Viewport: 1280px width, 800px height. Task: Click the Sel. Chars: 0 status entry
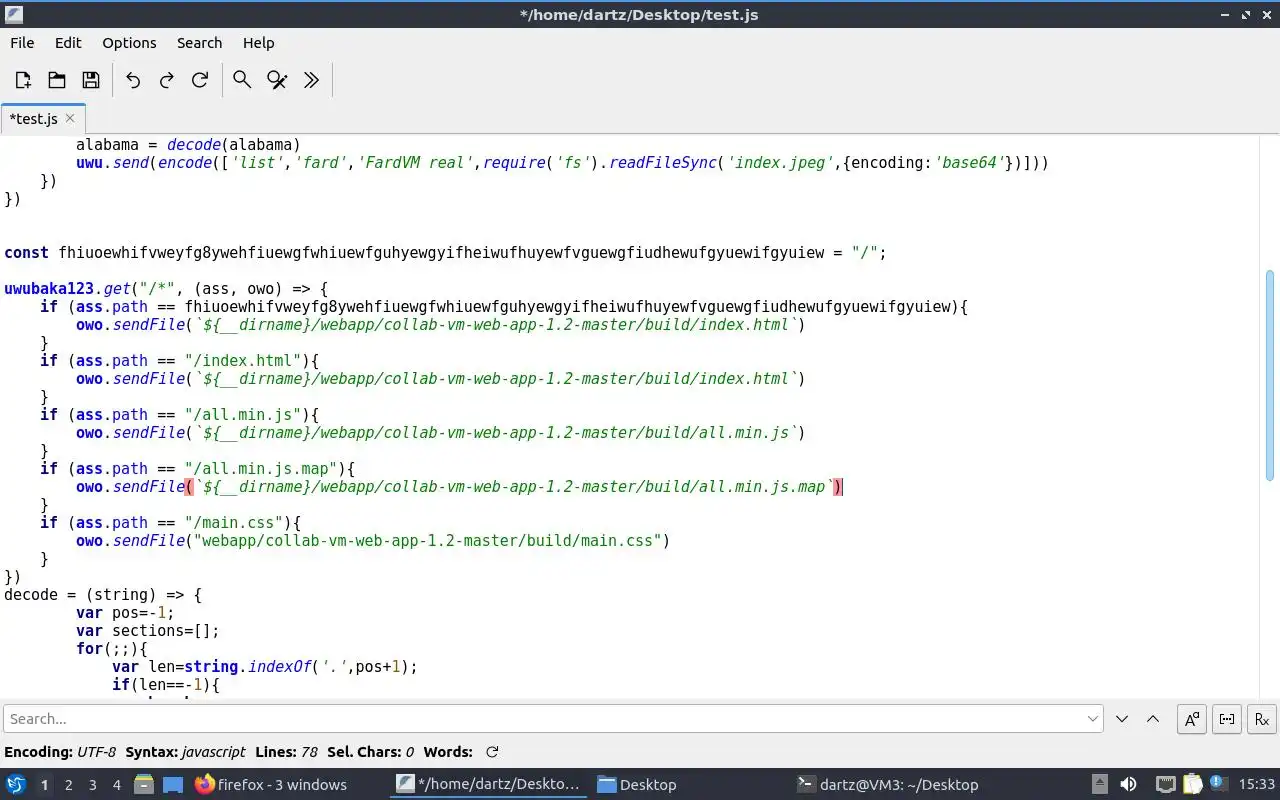tap(370, 752)
